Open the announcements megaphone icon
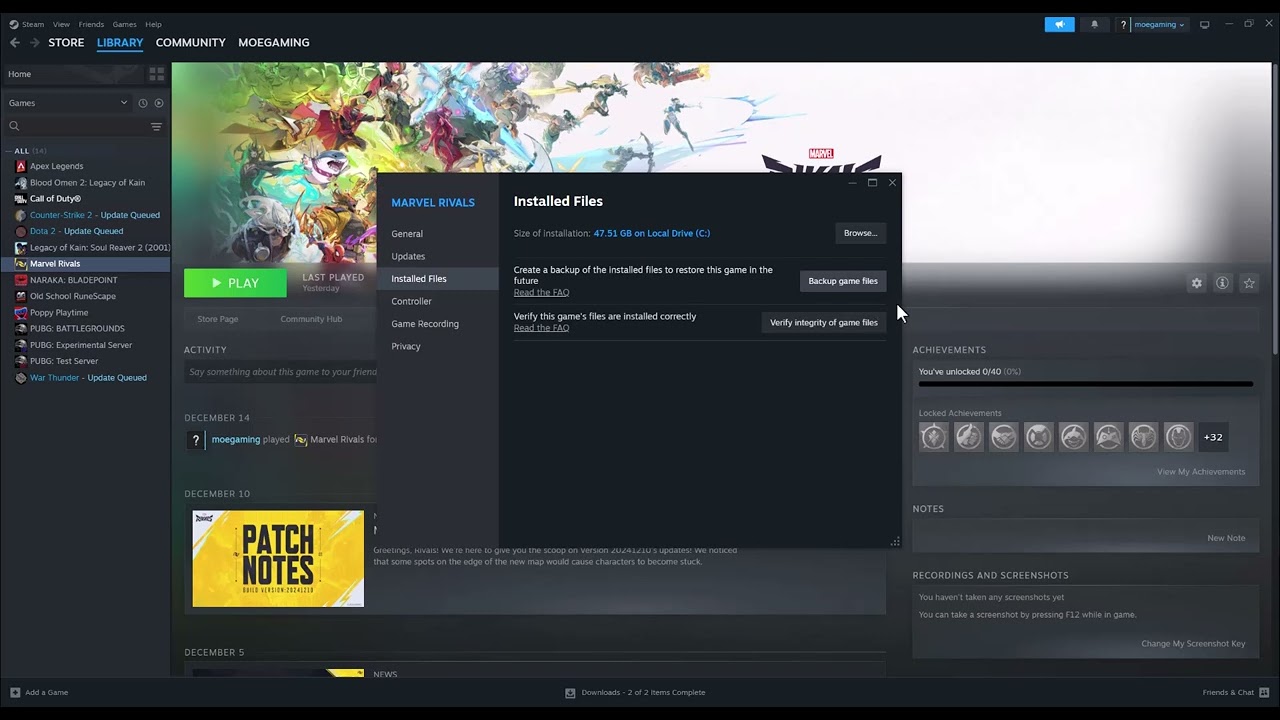This screenshot has height=720, width=1280. tap(1059, 24)
